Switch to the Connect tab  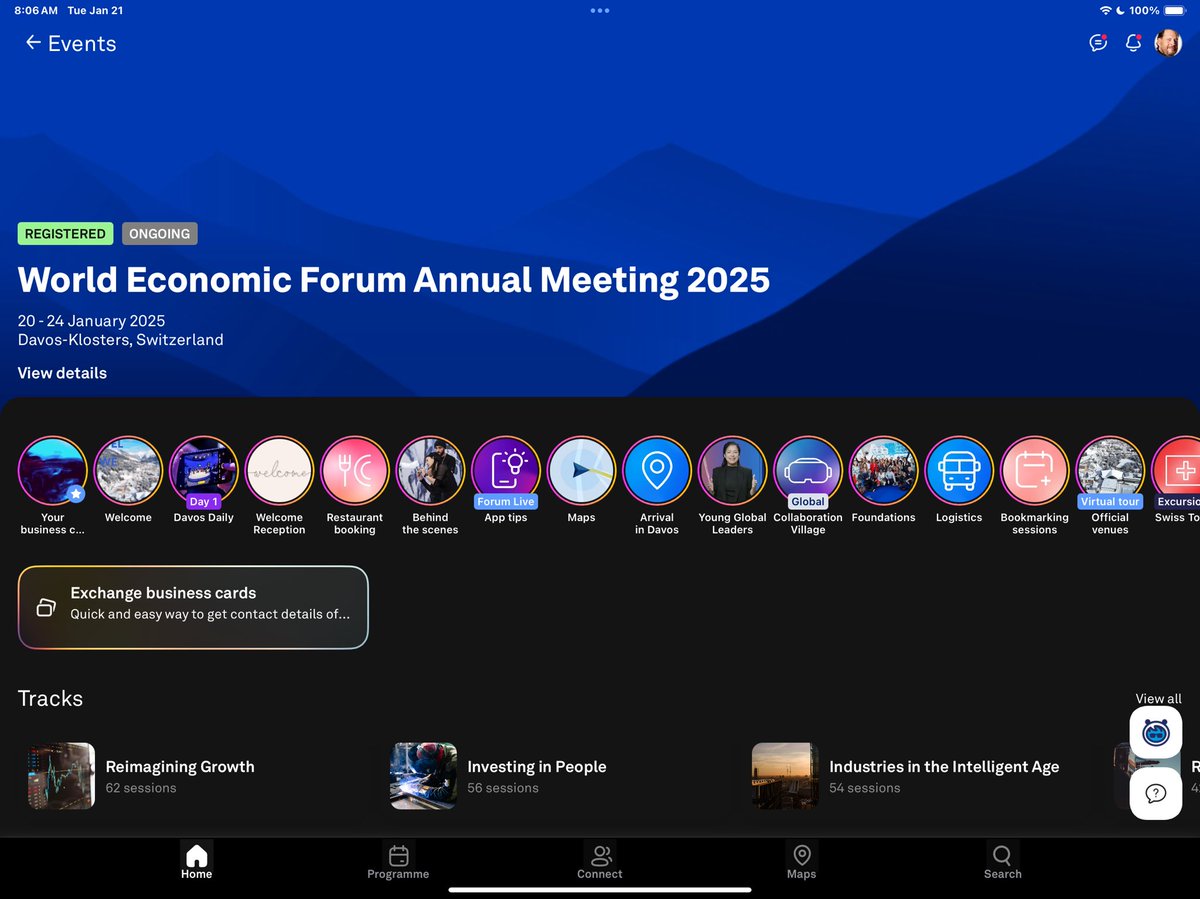click(600, 861)
